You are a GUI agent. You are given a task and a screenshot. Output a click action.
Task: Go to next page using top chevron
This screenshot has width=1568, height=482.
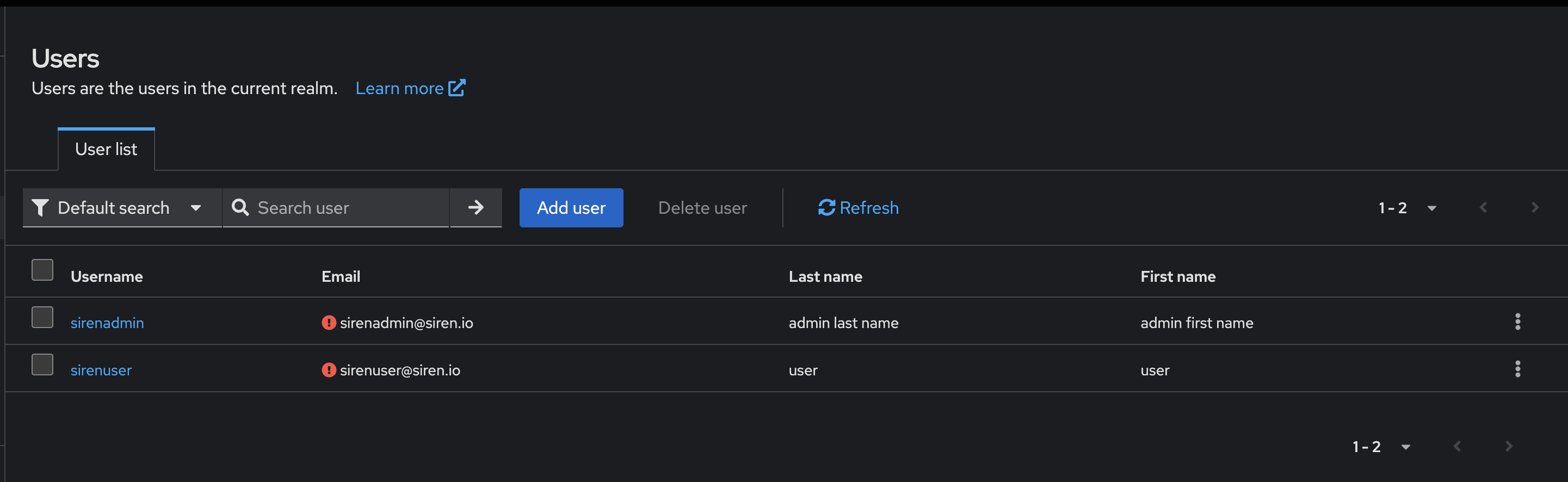pyautogui.click(x=1535, y=207)
